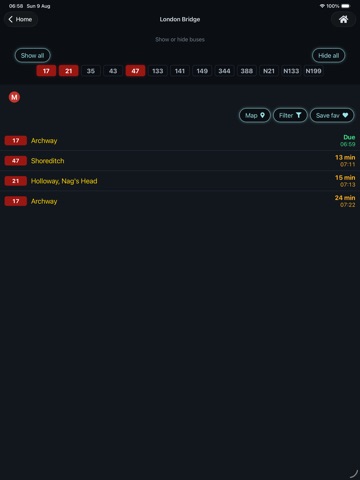Toggle bus N21 filter chip
This screenshot has width=360, height=480.
(269, 71)
